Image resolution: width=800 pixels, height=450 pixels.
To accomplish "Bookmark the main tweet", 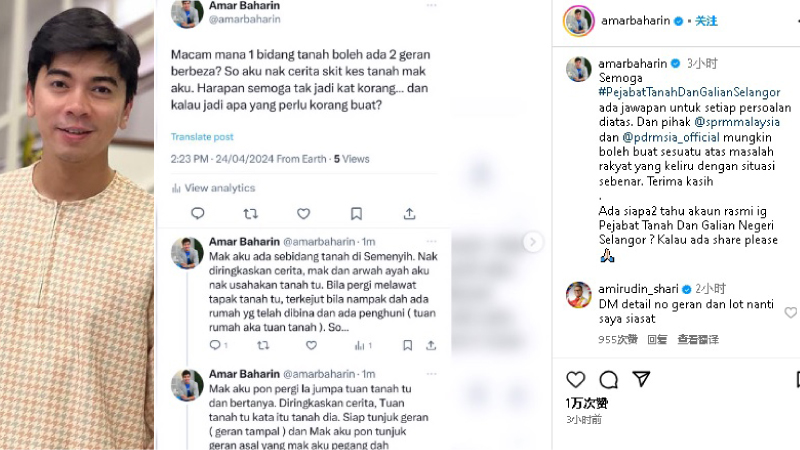I will click(357, 213).
